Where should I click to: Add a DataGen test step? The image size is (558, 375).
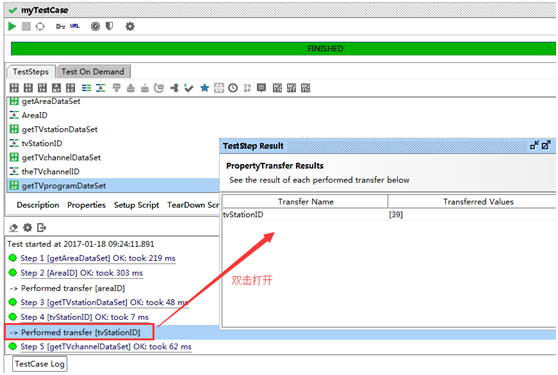click(x=144, y=88)
